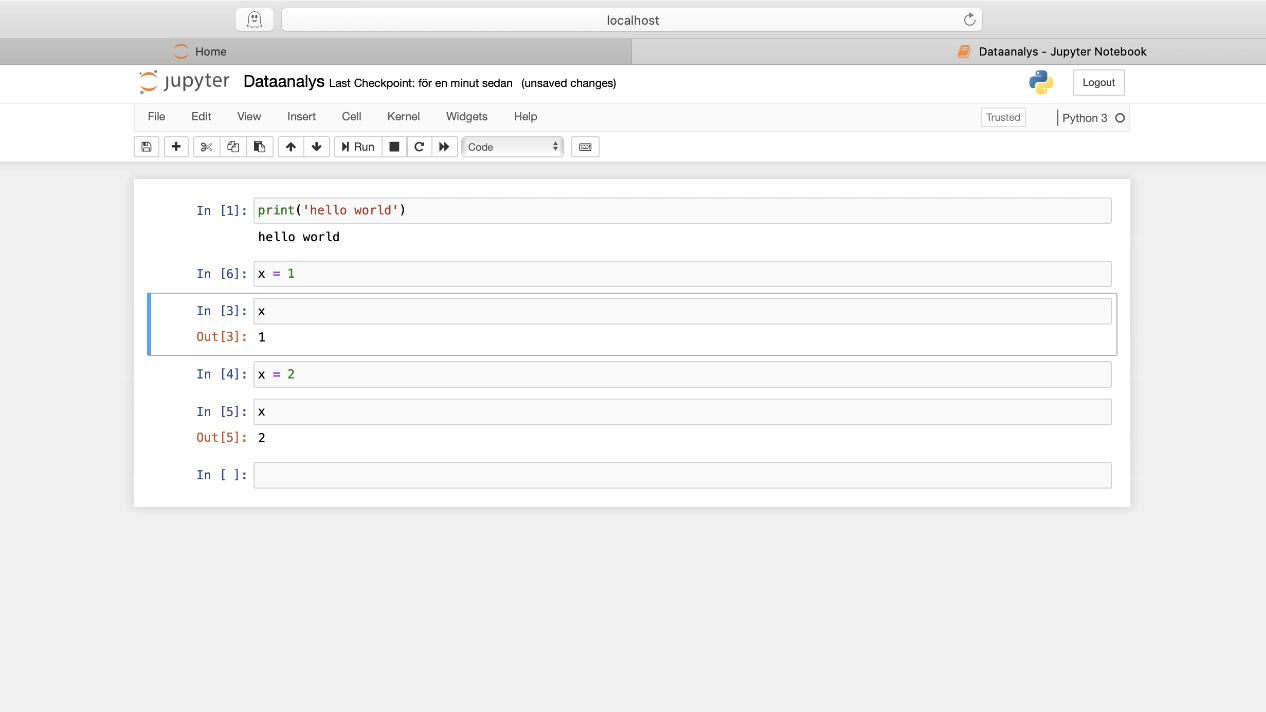Open the Insert menu

[x=301, y=117]
